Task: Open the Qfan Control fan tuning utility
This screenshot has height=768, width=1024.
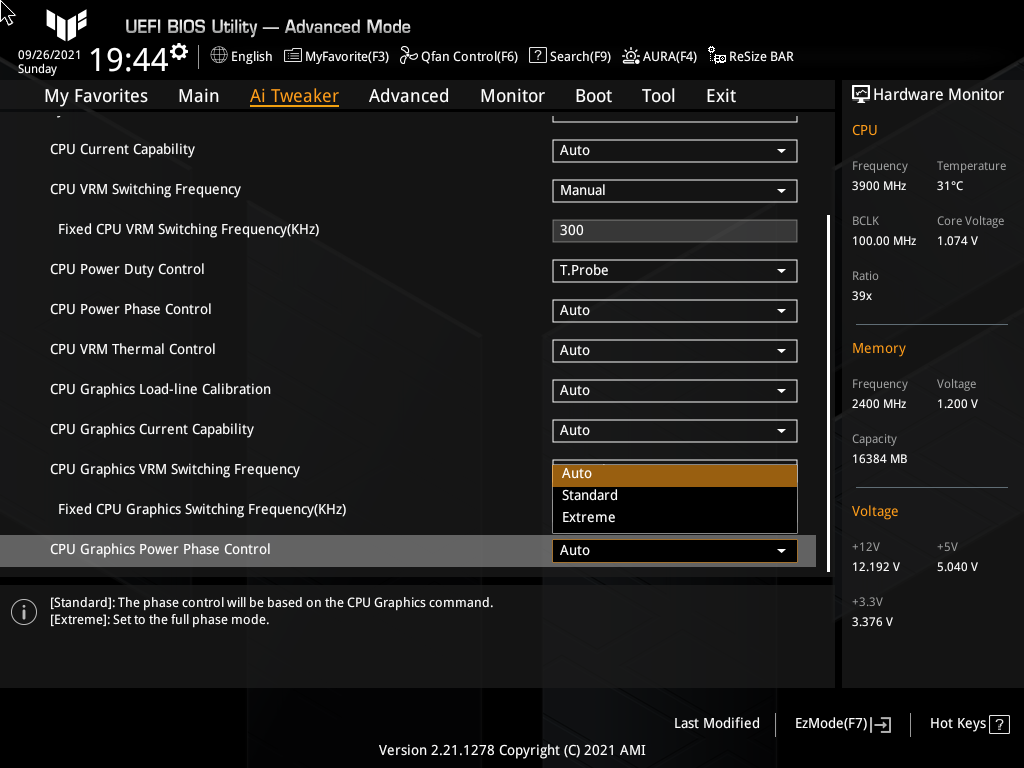Action: click(458, 56)
